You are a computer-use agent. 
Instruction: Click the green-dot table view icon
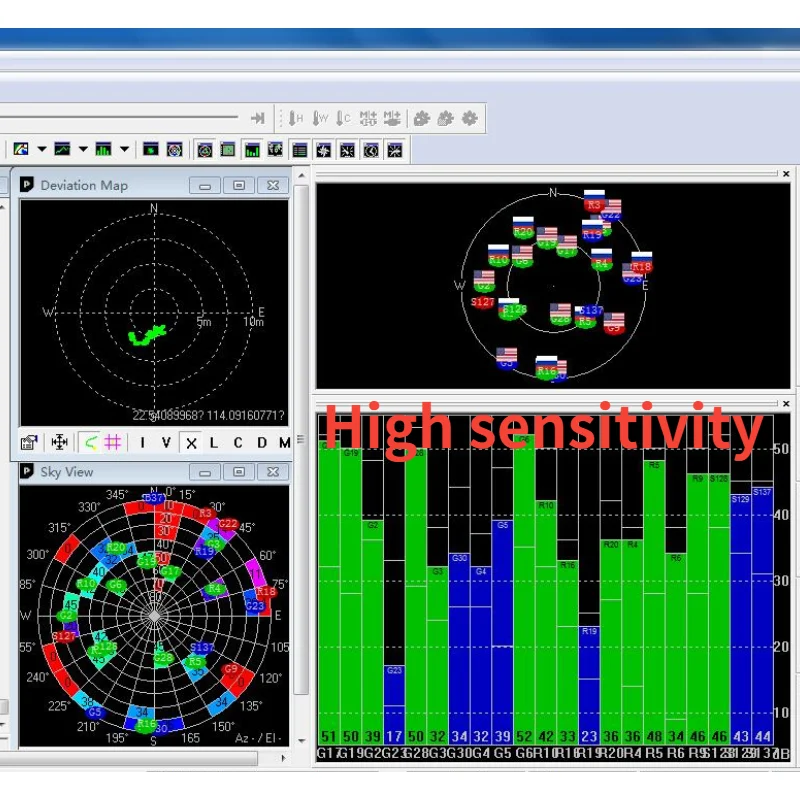coord(151,149)
